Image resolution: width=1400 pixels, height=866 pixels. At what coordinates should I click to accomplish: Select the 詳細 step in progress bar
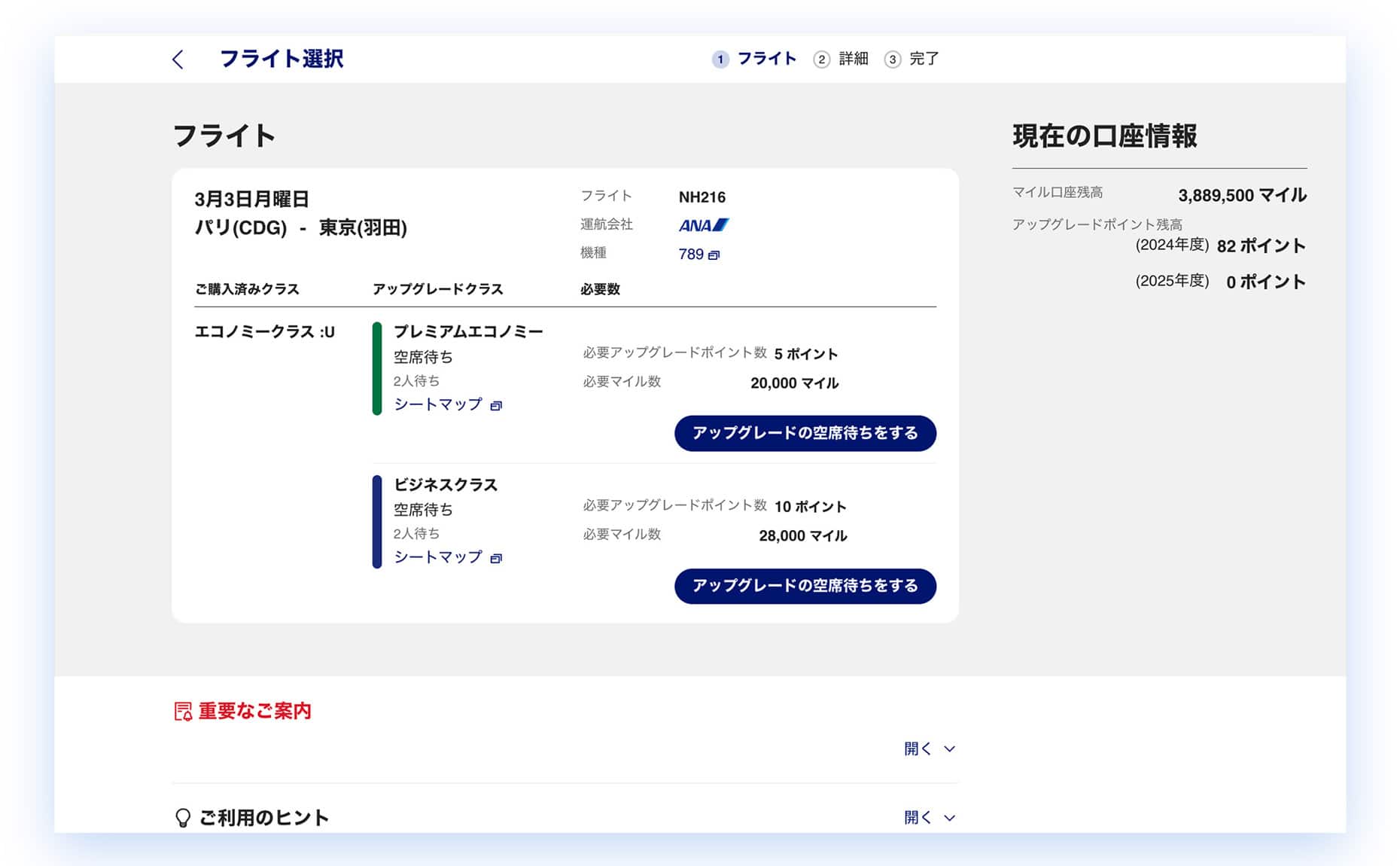coord(853,59)
